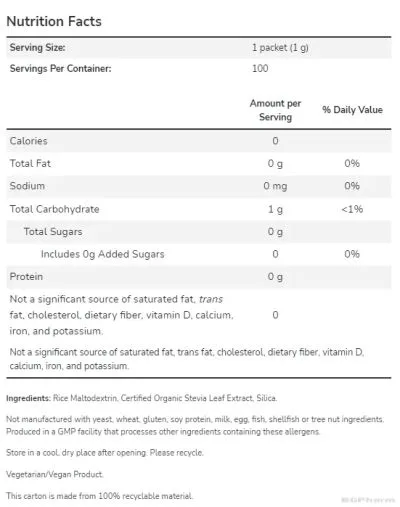Click the Amount per Serving column header
400x507 pixels.
tap(275, 110)
